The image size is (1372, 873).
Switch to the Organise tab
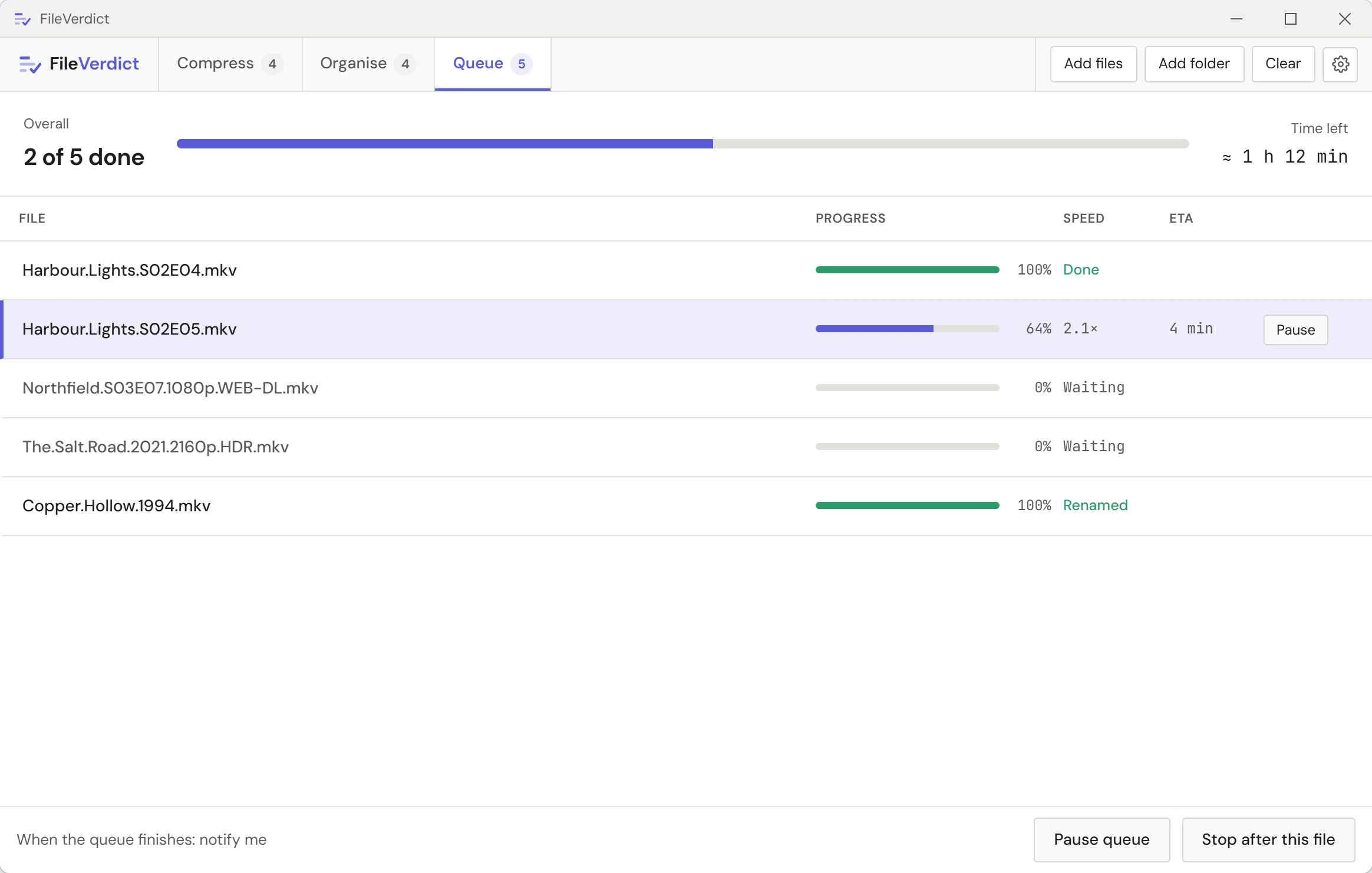click(x=368, y=64)
